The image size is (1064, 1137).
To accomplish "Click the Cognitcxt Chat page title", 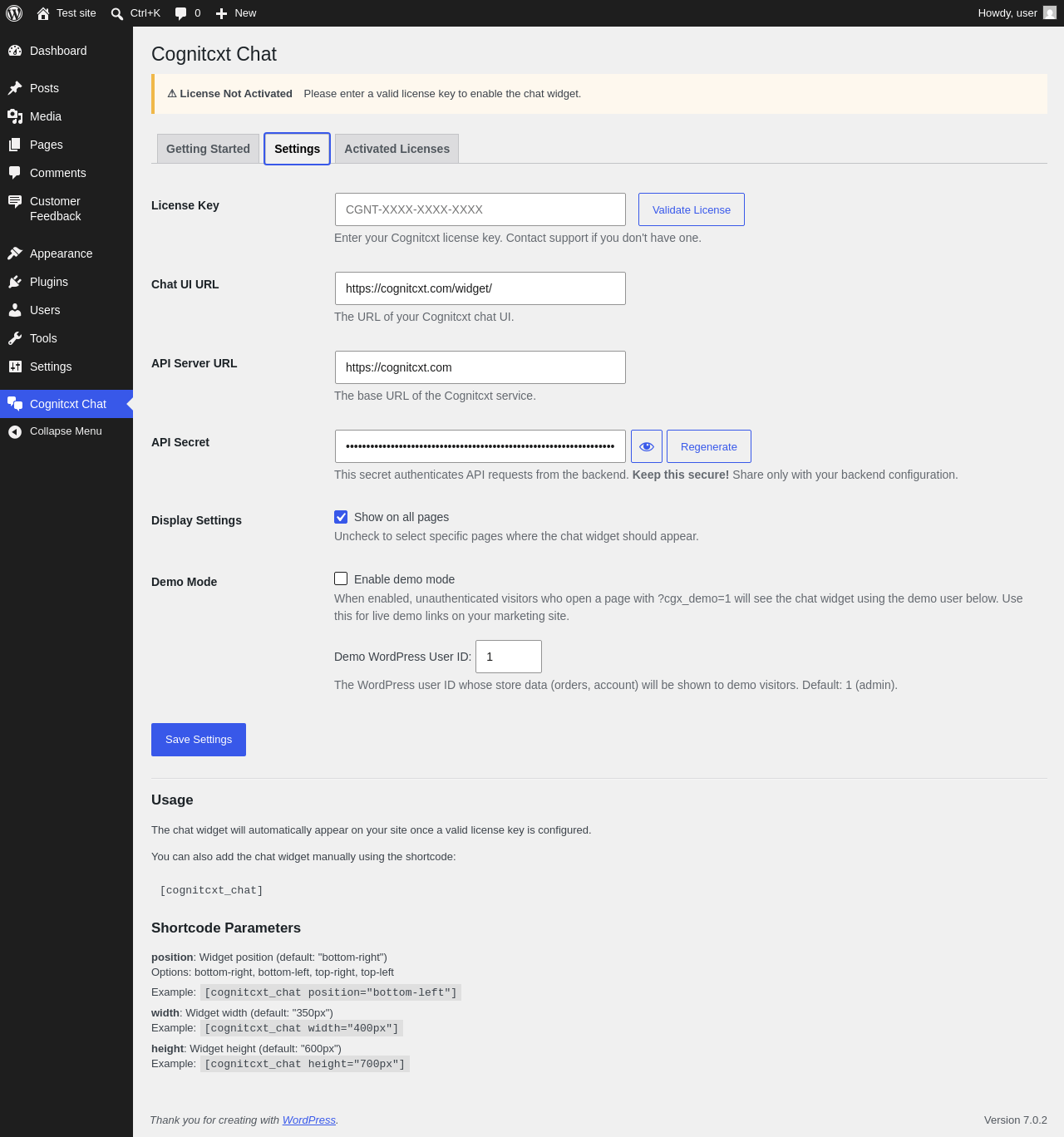I will point(214,54).
